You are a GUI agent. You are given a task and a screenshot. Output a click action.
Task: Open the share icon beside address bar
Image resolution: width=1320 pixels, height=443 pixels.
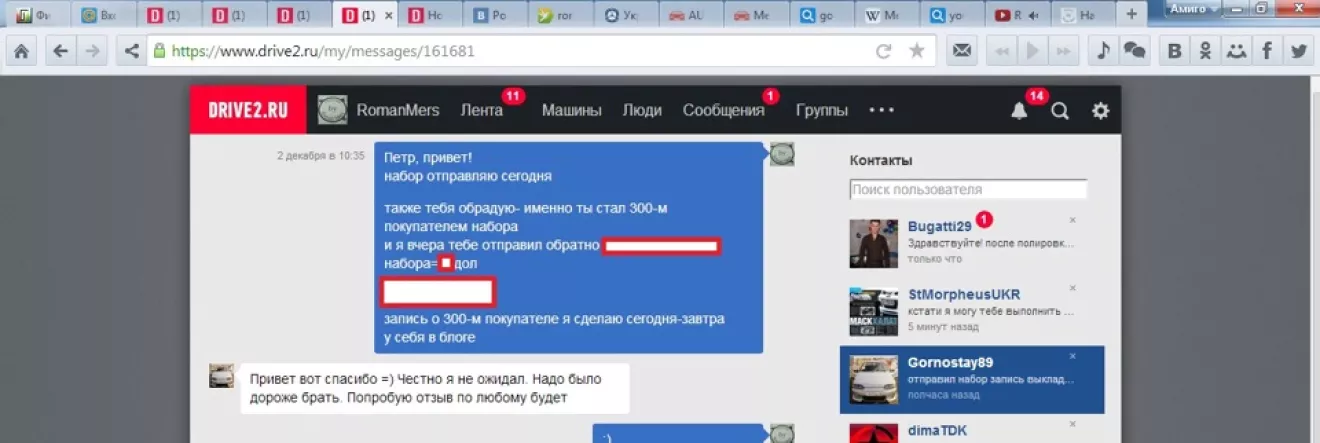pos(130,50)
